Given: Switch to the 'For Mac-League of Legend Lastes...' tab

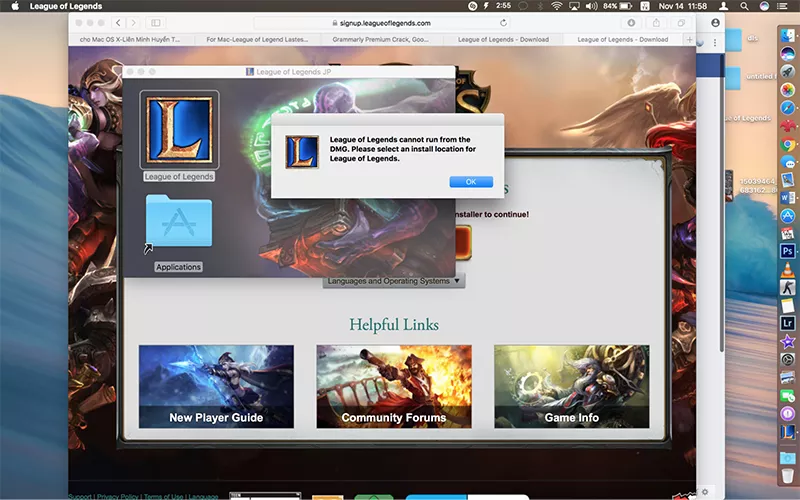Looking at the screenshot, I should tap(257, 39).
